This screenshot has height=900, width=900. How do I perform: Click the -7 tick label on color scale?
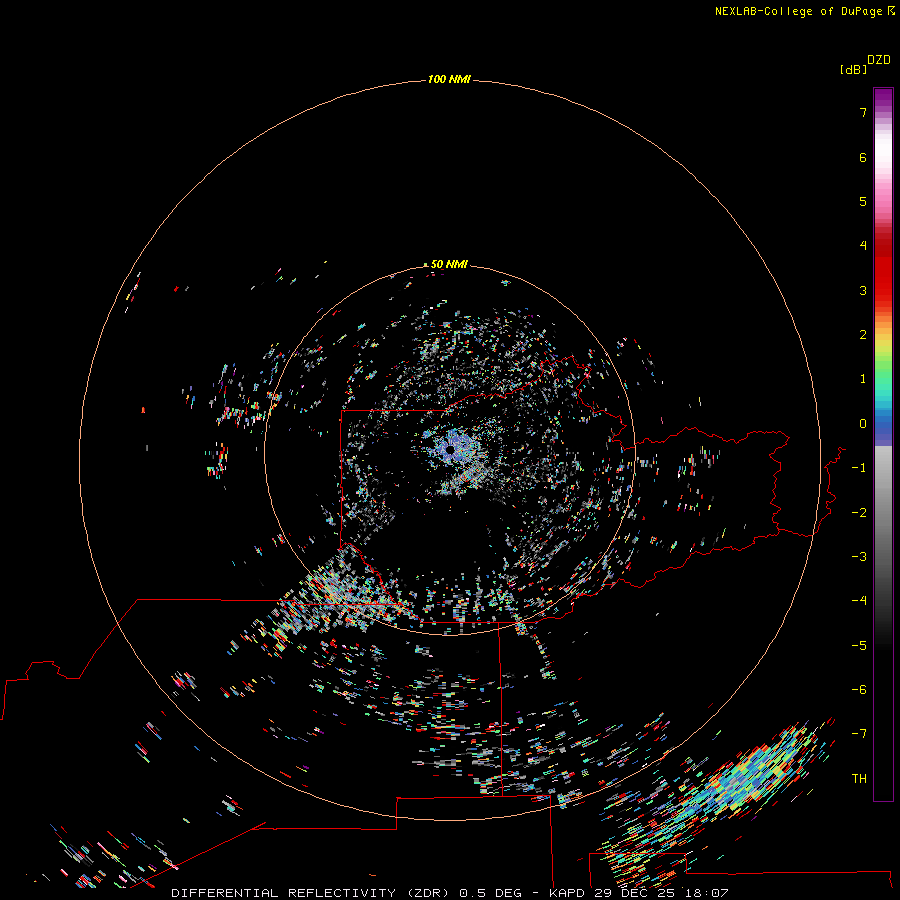[859, 734]
